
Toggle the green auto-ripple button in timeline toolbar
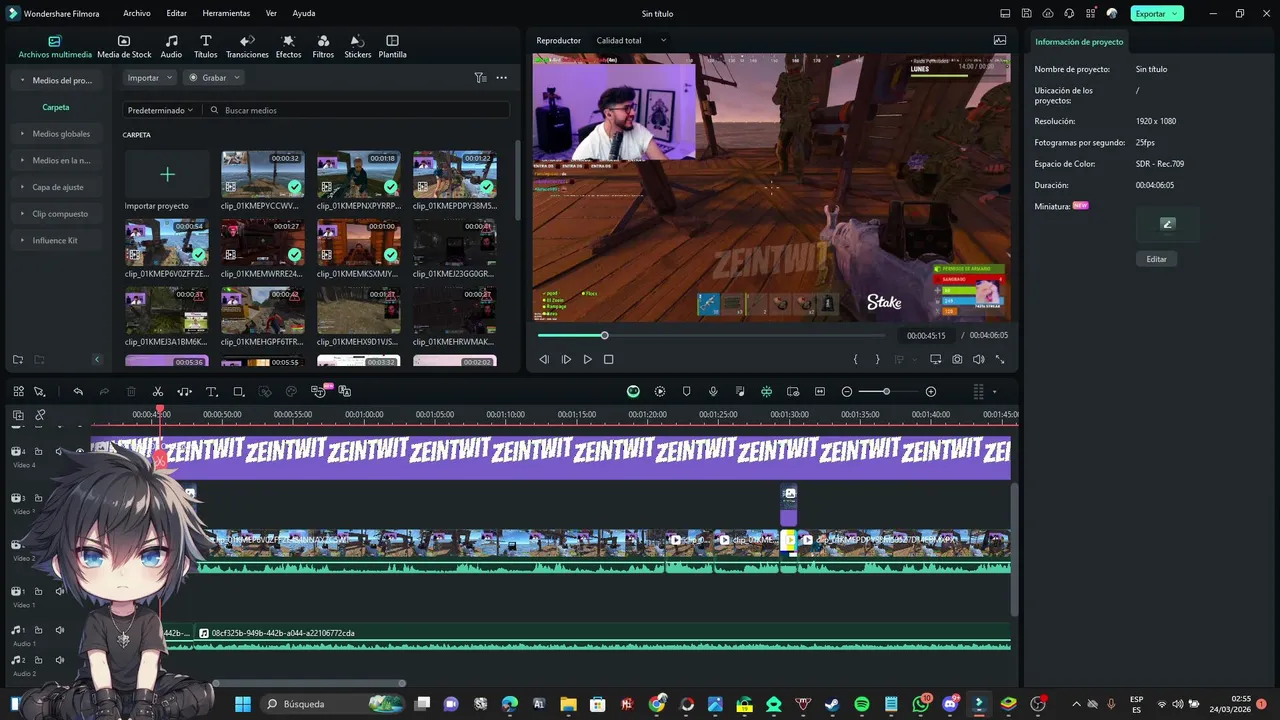pos(633,392)
